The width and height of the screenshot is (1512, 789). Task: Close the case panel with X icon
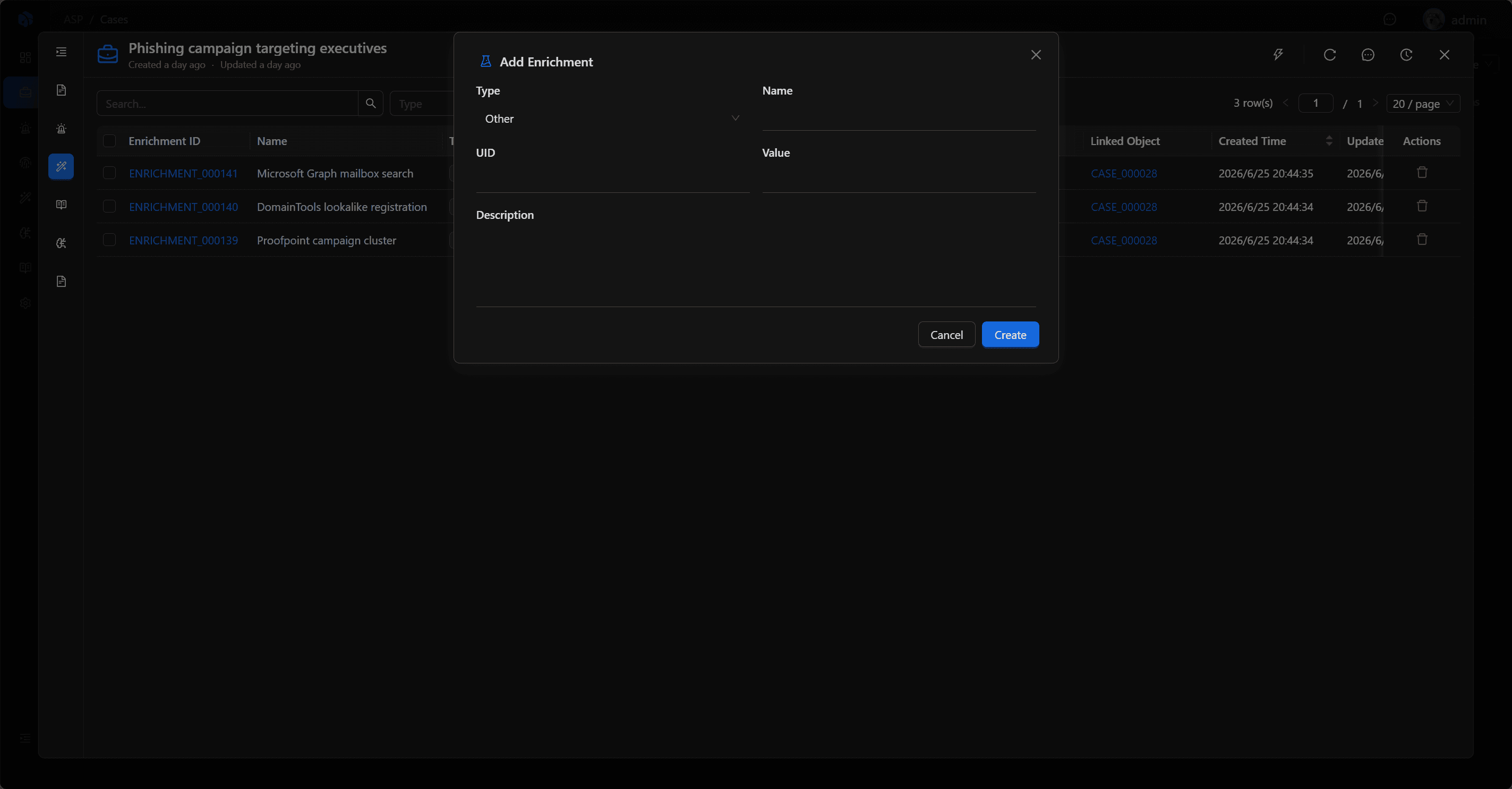pyautogui.click(x=1445, y=55)
